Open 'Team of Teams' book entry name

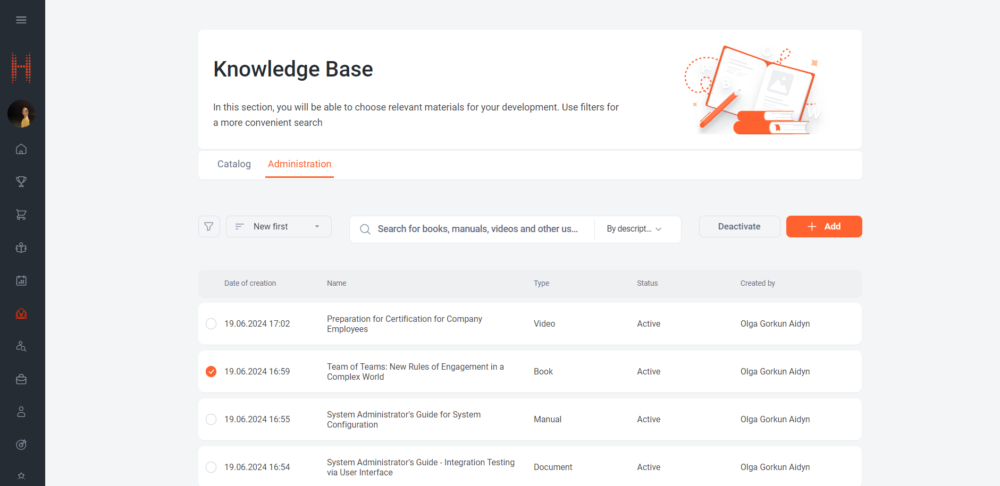(x=415, y=372)
